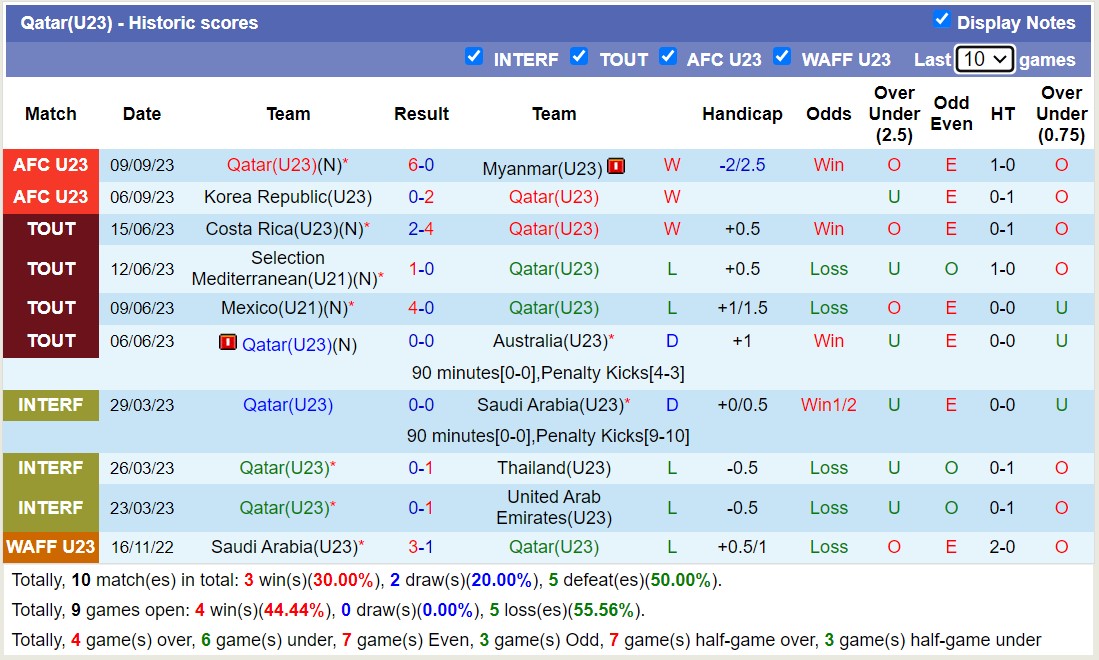Viewport: 1099px width, 660px height.
Task: Open the Last games count dropdown
Action: [x=985, y=59]
